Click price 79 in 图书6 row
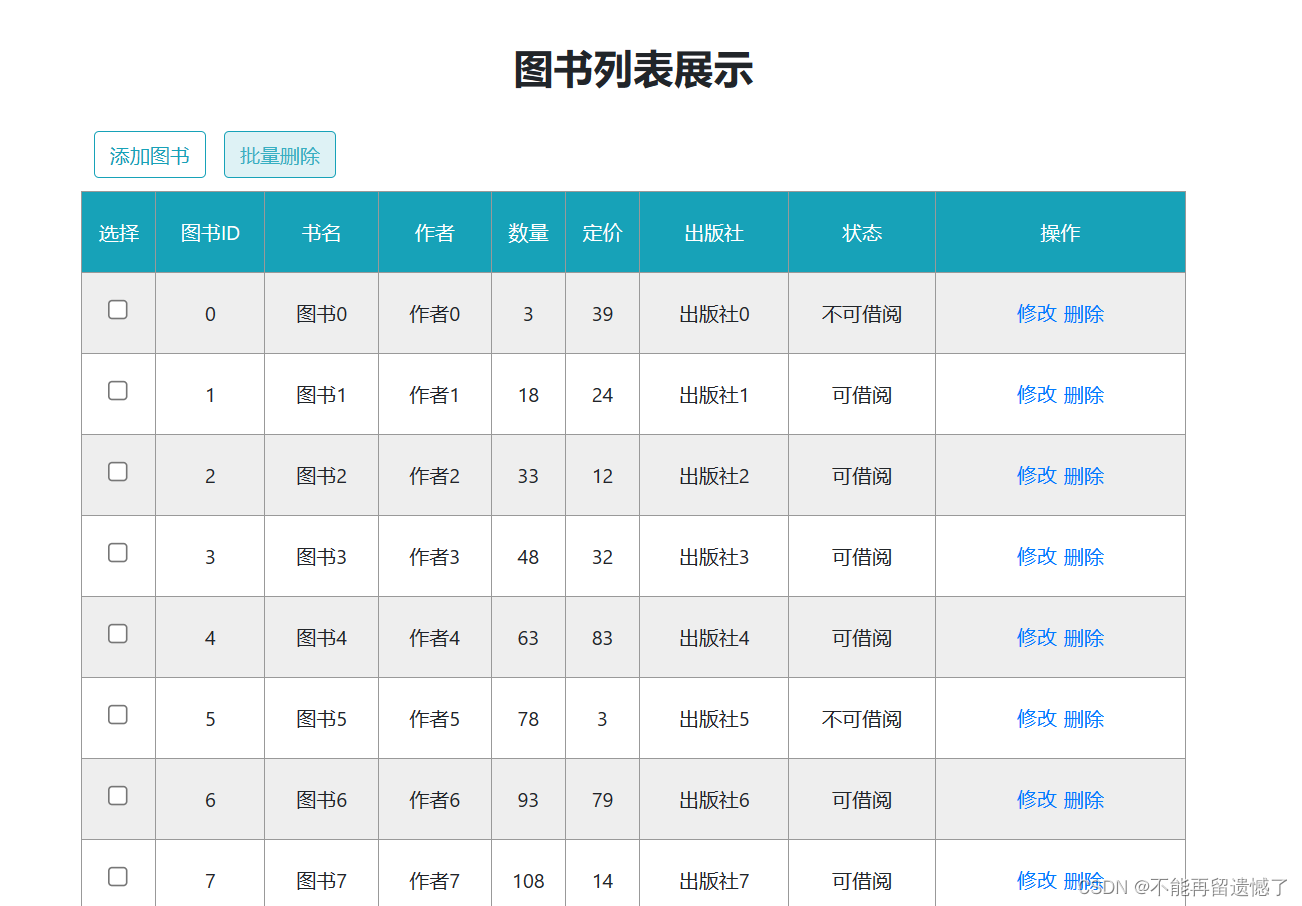1302x906 pixels. 603,800
